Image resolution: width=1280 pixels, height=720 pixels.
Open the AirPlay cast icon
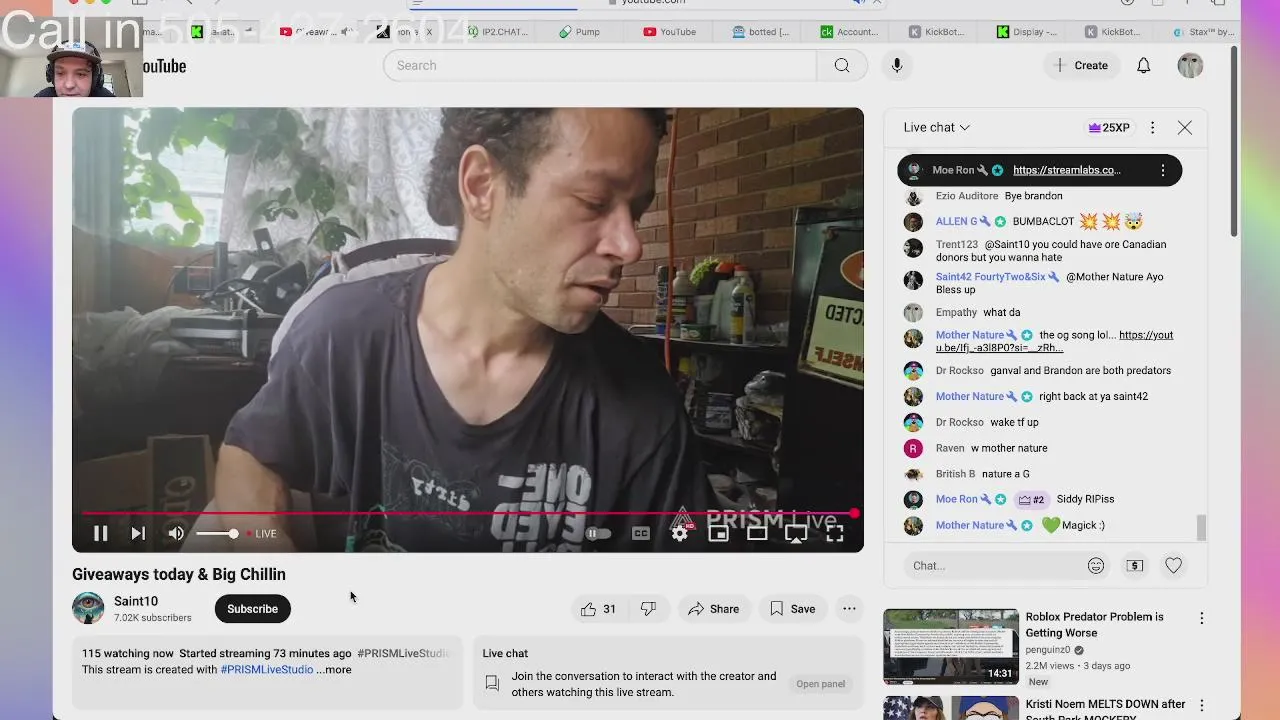[x=796, y=534]
